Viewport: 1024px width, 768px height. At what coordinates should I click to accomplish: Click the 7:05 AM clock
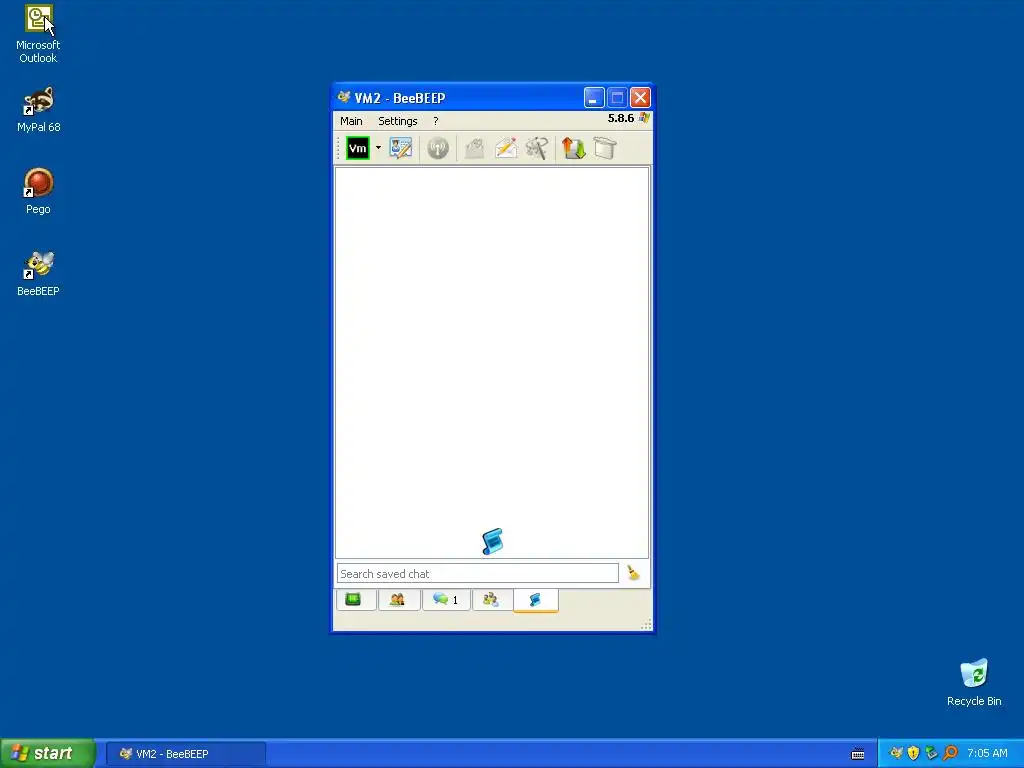tap(987, 754)
